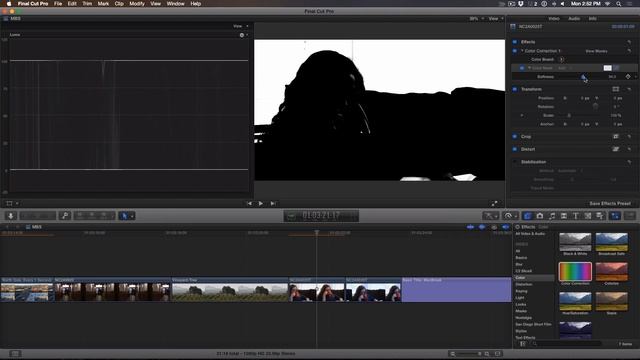Open the keyword editor key icon
640x360 pixels.
pos(64,216)
